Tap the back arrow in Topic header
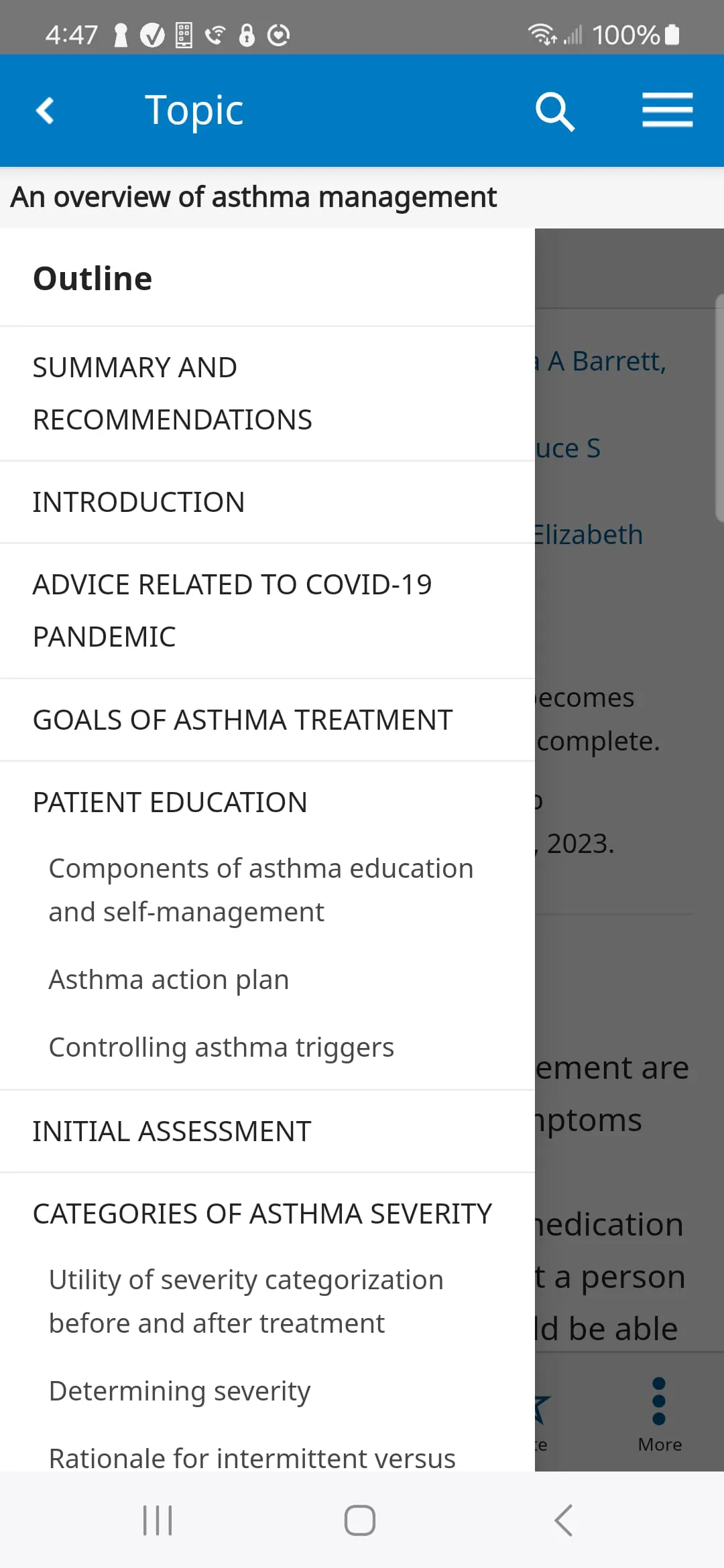 click(46, 111)
